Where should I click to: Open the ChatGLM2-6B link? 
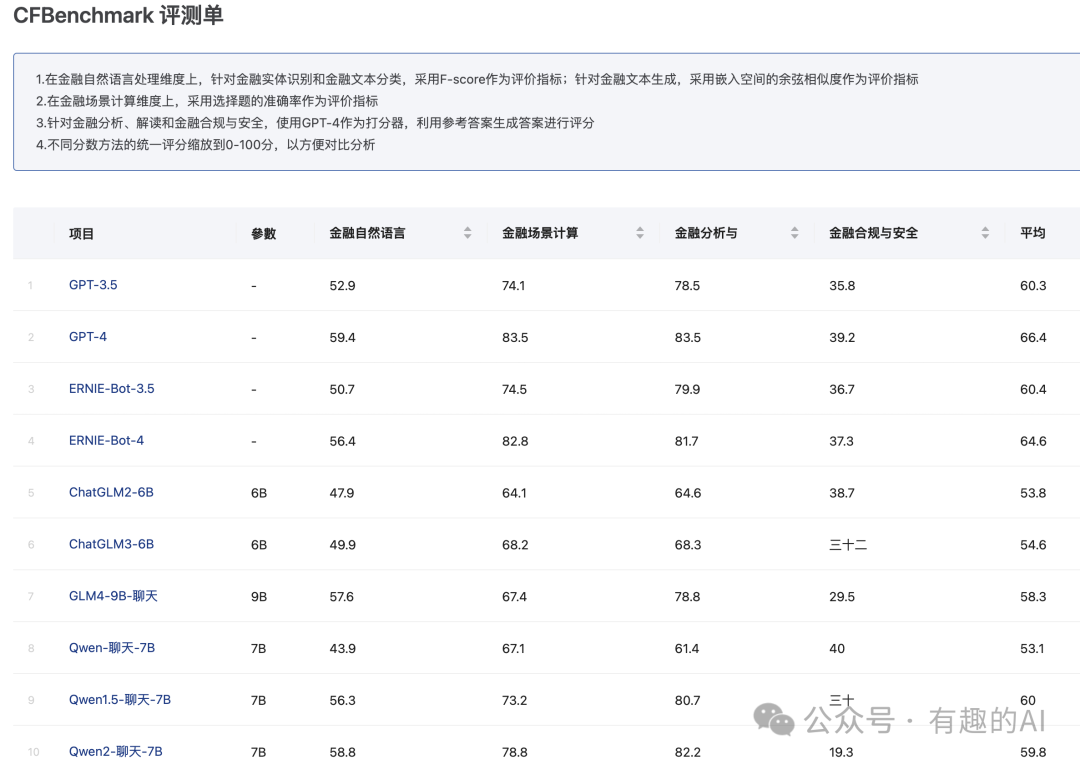click(111, 492)
